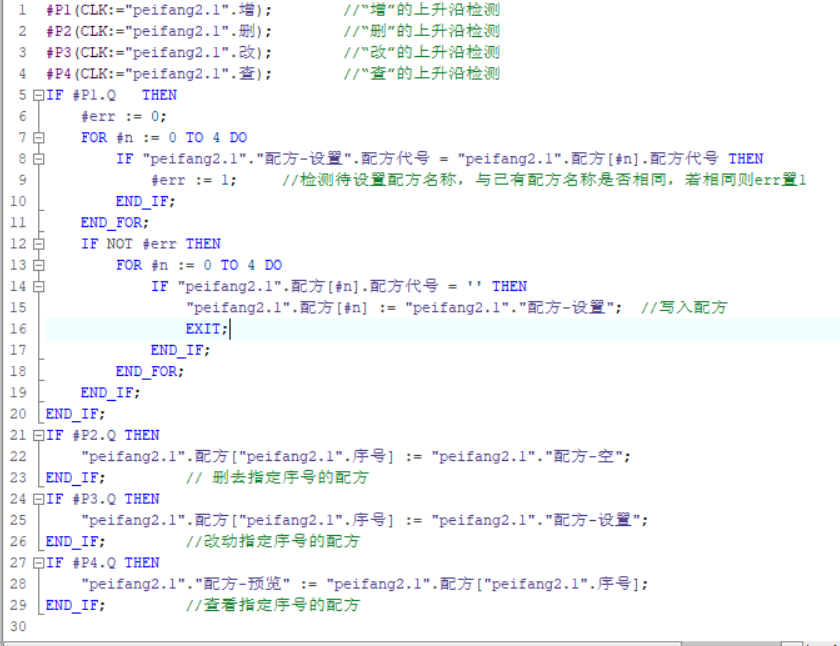Click the END_FOR; on line 11
This screenshot has height=646, width=840.
tap(115, 223)
